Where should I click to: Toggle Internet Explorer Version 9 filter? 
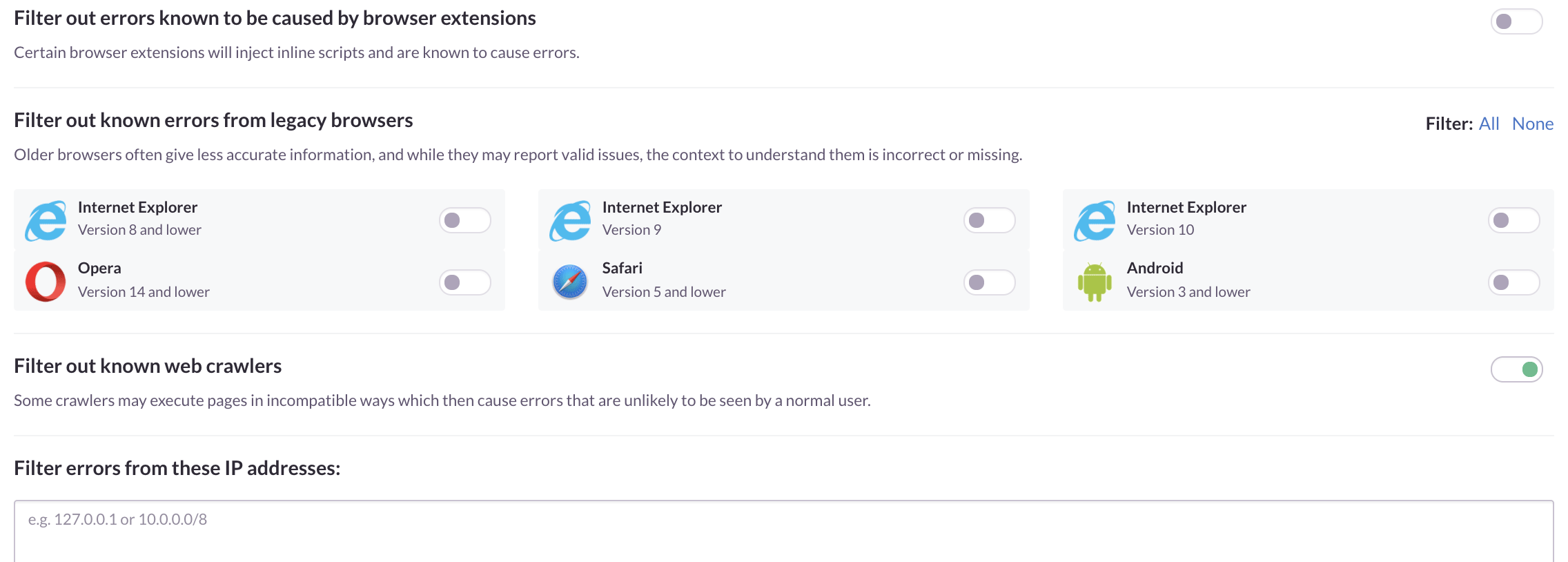[x=989, y=220]
